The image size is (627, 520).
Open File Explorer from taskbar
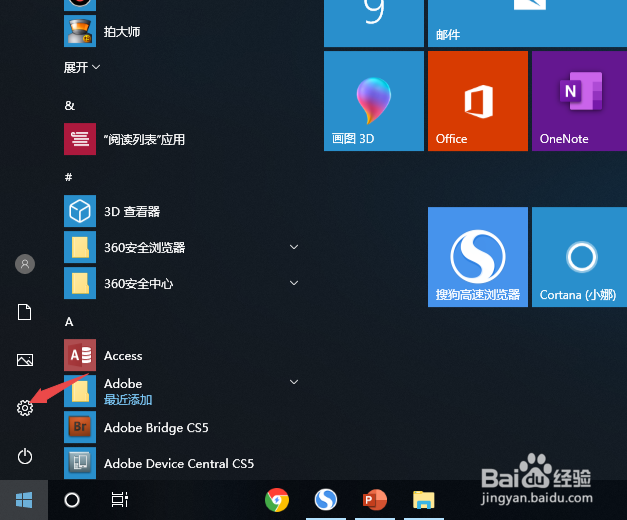(424, 500)
